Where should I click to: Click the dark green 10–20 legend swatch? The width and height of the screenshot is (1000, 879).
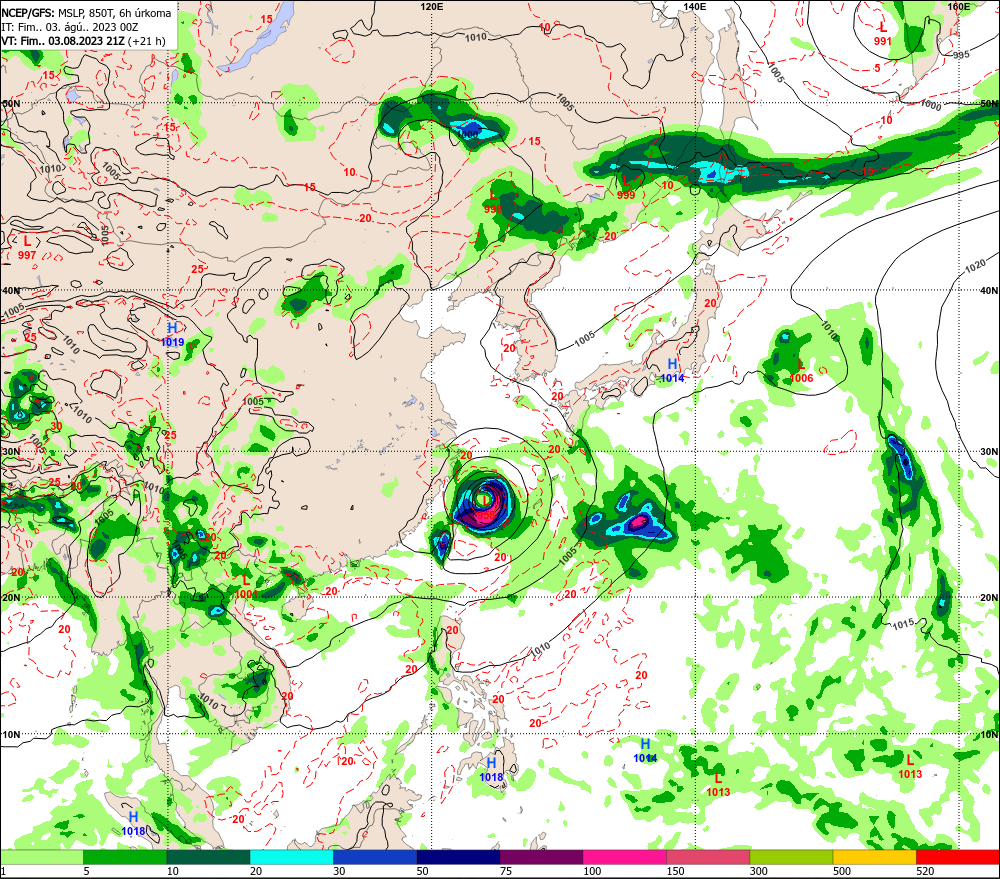coord(208,857)
